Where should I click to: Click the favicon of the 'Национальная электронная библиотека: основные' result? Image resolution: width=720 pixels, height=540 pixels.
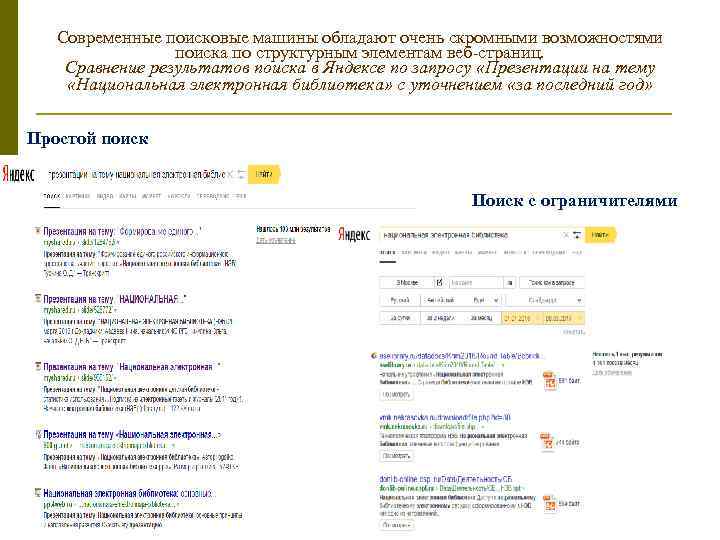38,493
